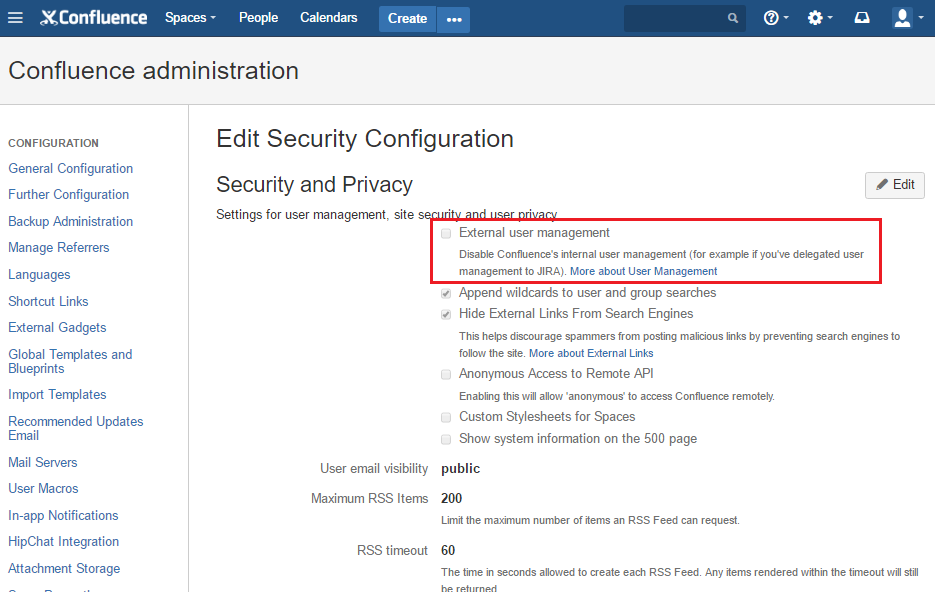The width and height of the screenshot is (935, 596).
Task: Open Global Templates and Blueprints
Action: point(70,362)
